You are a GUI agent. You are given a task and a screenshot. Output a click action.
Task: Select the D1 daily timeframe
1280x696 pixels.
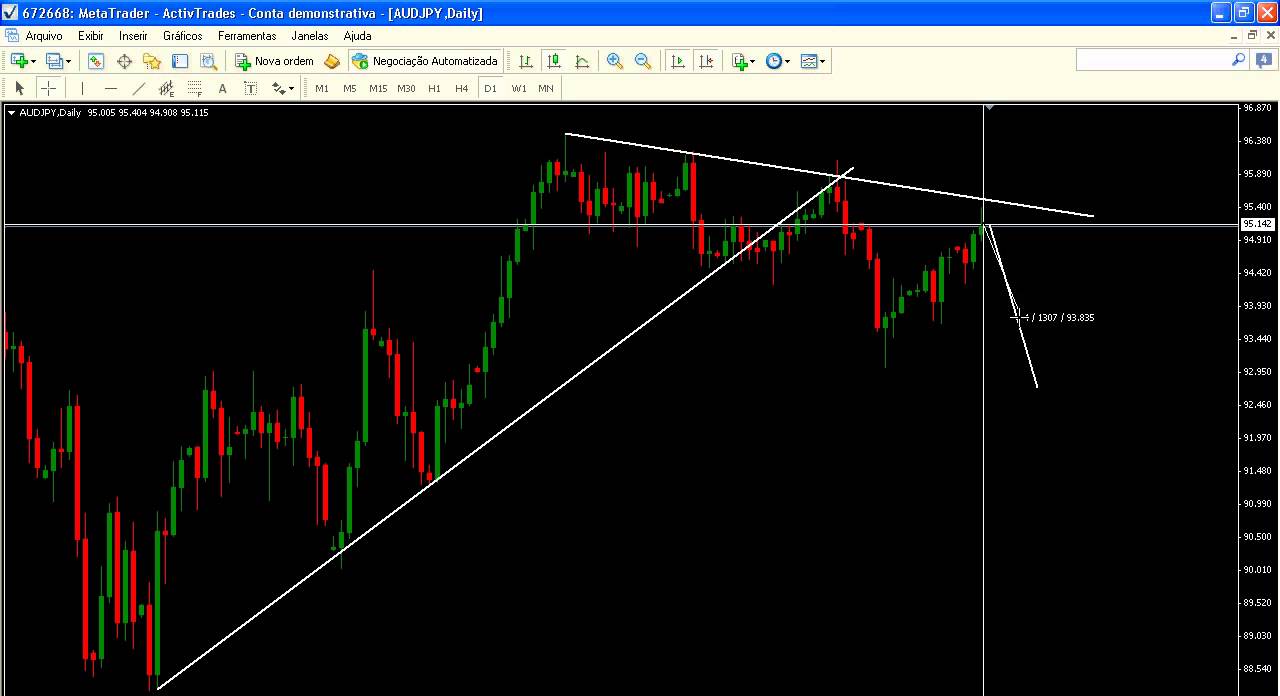coord(490,88)
